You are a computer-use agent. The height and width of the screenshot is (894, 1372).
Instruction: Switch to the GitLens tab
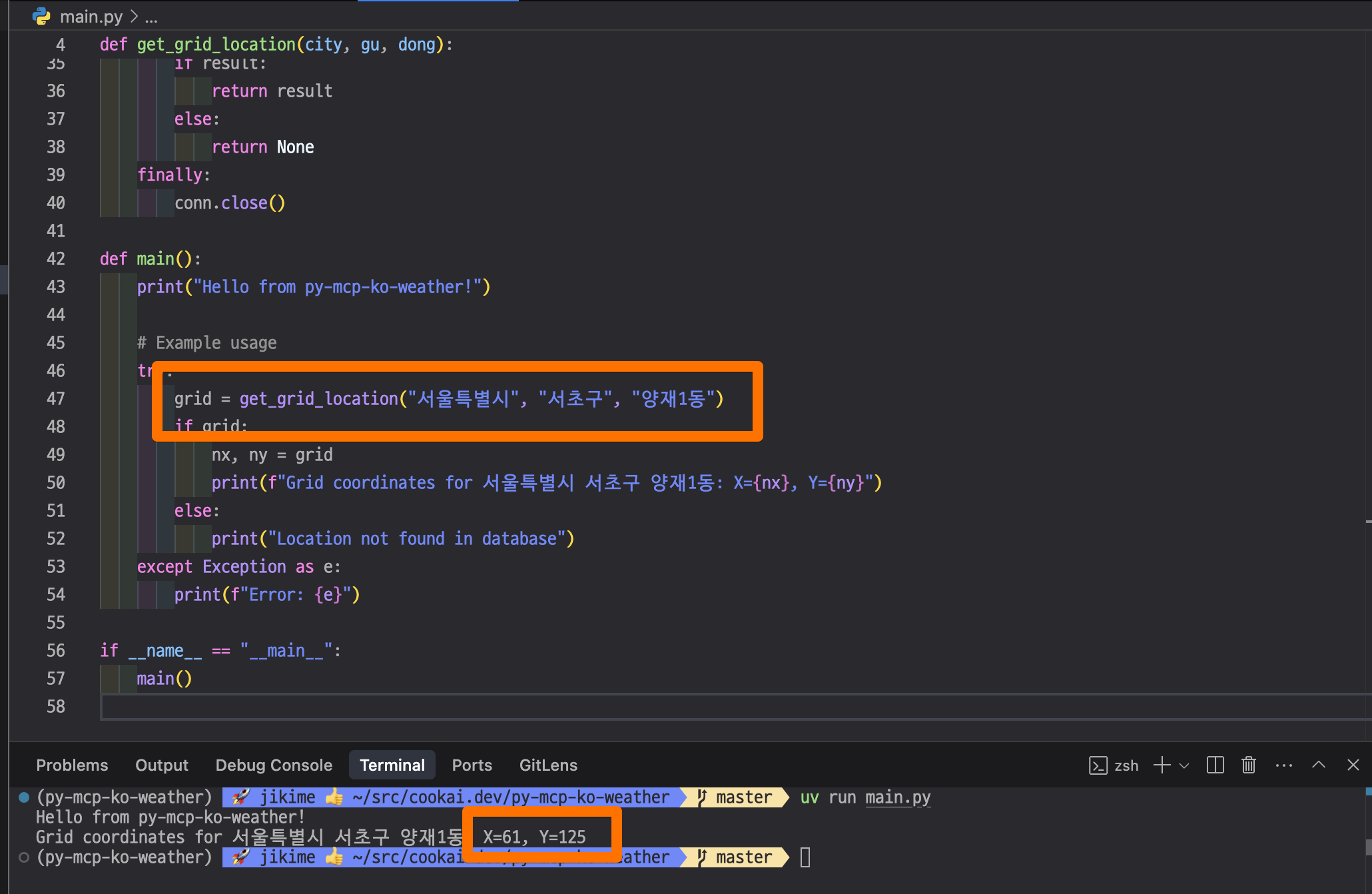[548, 765]
